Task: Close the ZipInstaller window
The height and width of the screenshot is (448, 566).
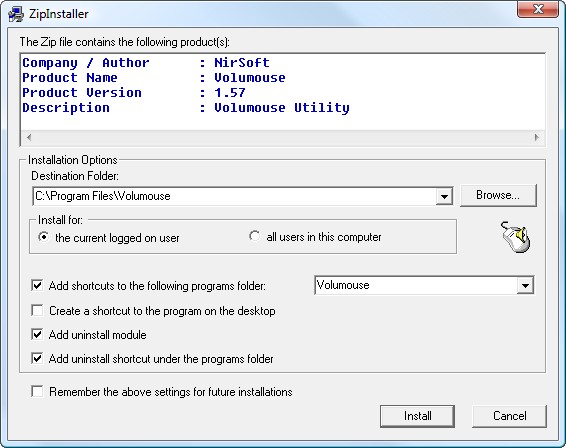Action: coord(538,9)
